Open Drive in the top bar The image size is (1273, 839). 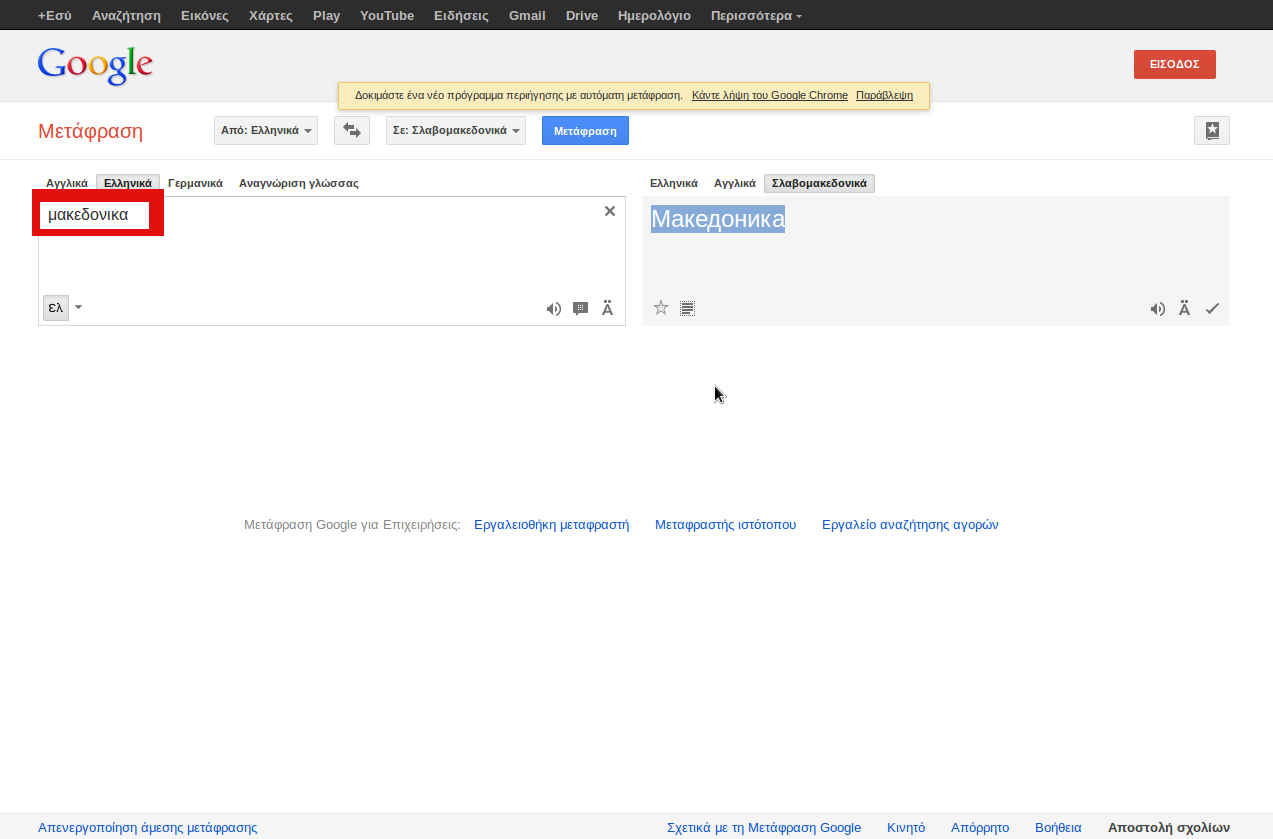click(x=582, y=16)
